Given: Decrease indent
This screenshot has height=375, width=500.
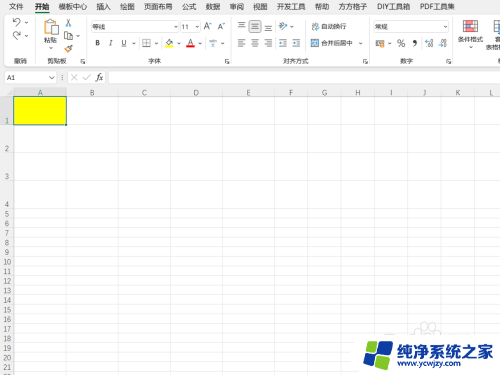Looking at the screenshot, I should pos(283,43).
